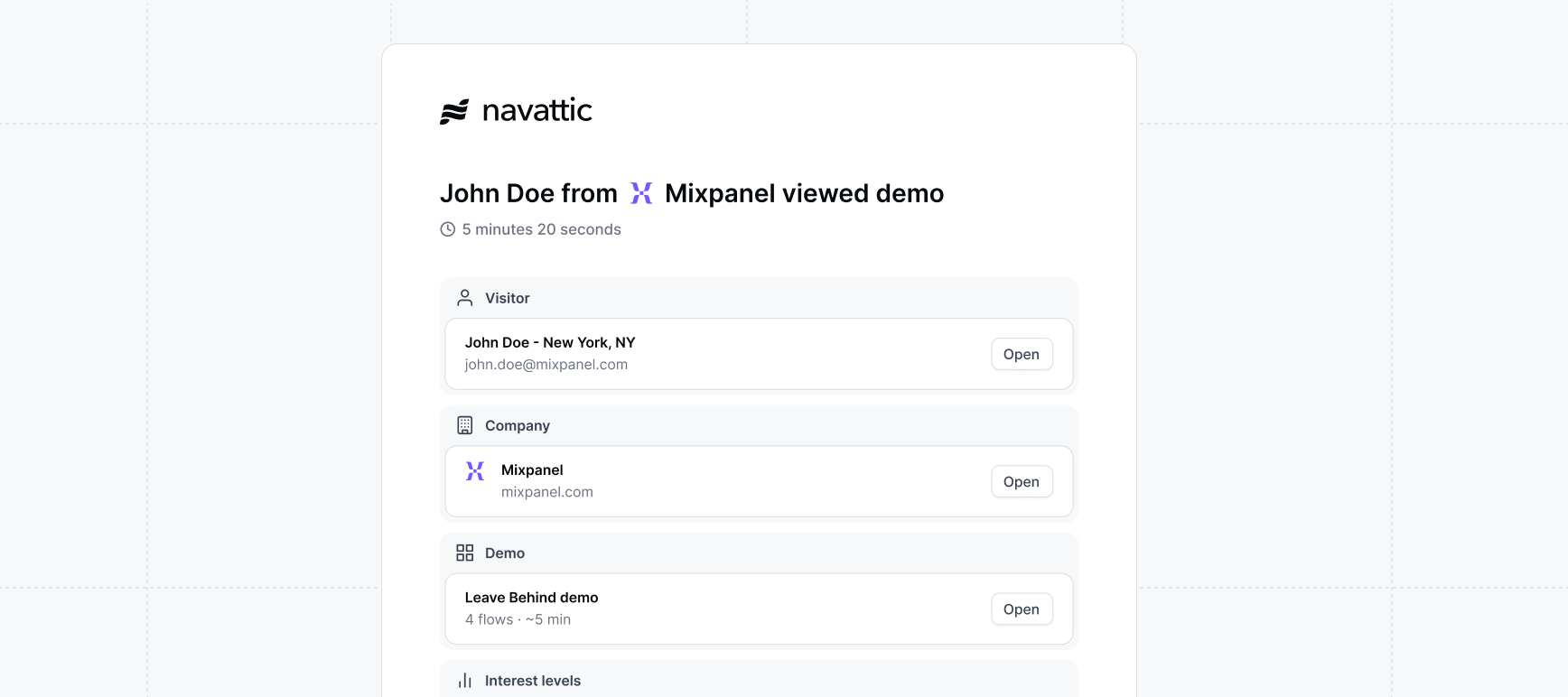This screenshot has width=1568, height=697.
Task: Click the navattic wave logo icon
Action: click(454, 111)
